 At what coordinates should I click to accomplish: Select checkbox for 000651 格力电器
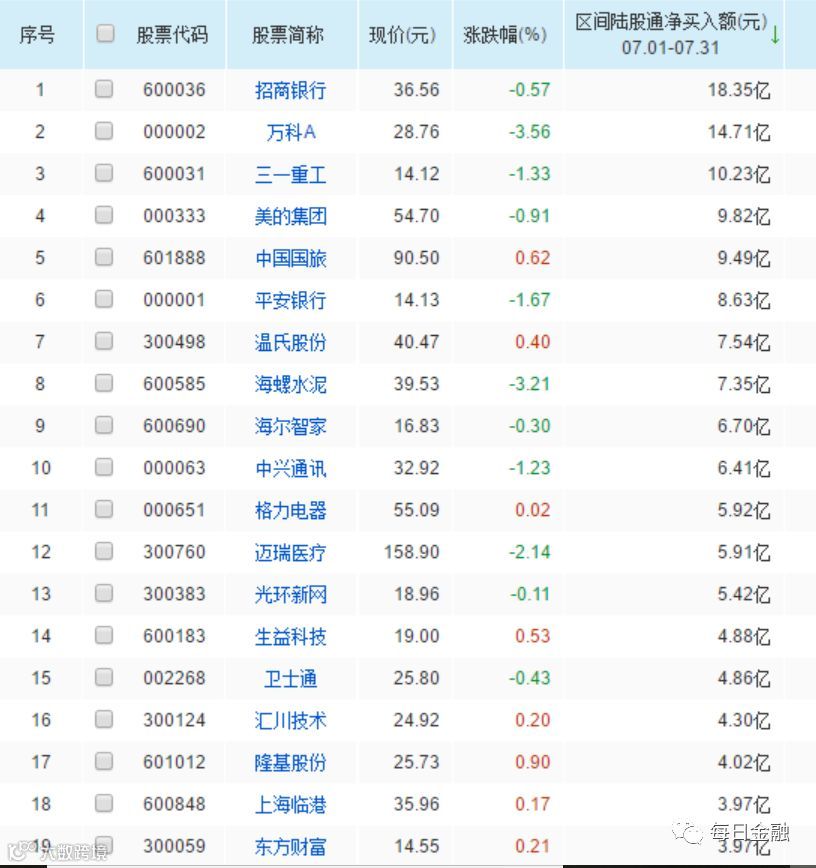104,509
